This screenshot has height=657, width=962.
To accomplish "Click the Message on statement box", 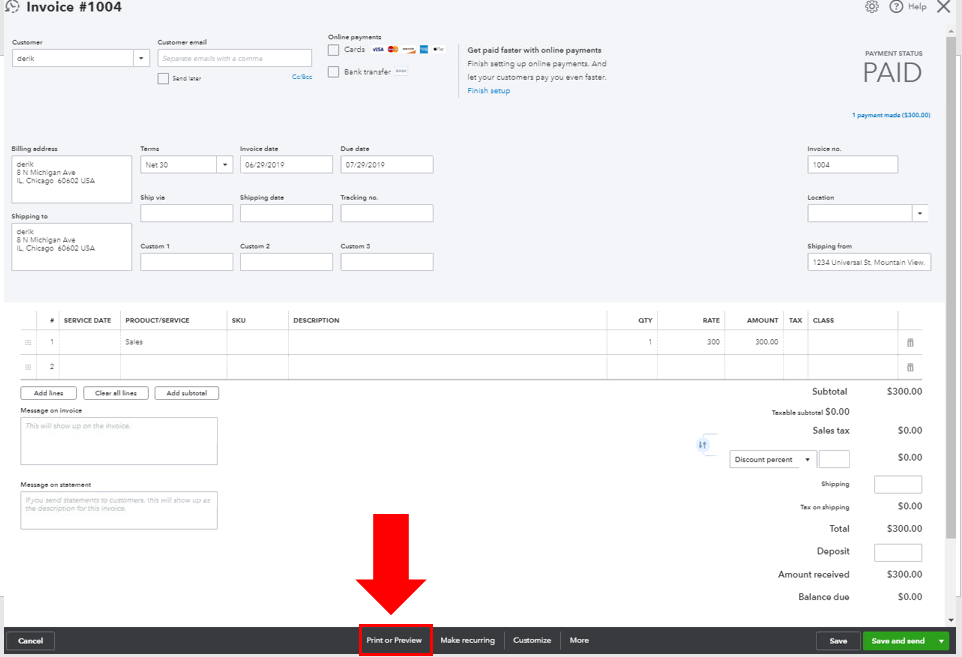I will 118,510.
